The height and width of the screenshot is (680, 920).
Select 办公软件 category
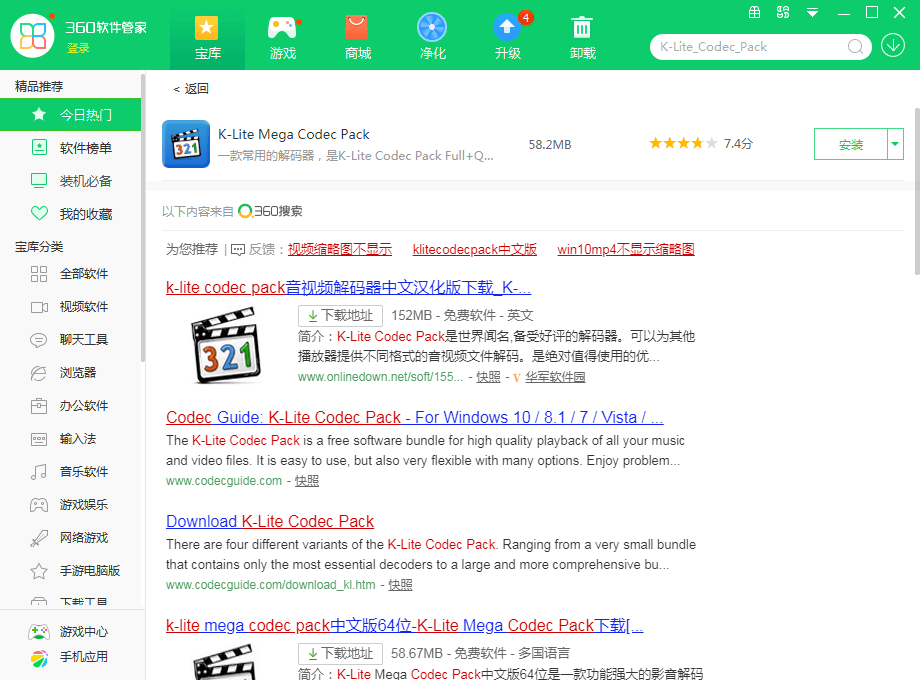(70, 405)
